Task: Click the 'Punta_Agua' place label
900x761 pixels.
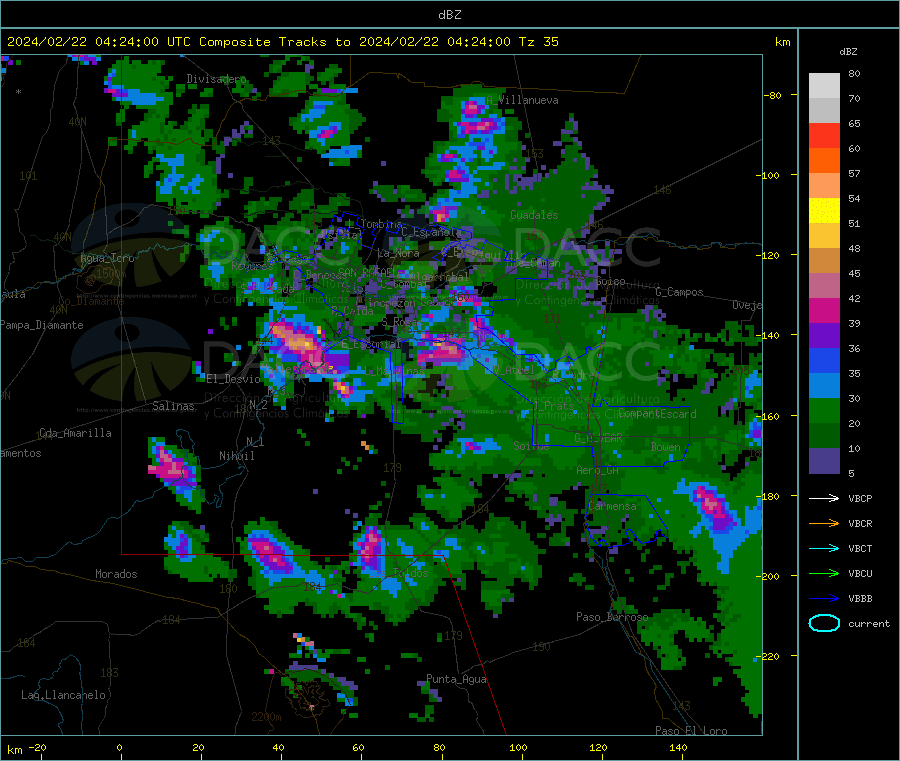Action: click(456, 679)
